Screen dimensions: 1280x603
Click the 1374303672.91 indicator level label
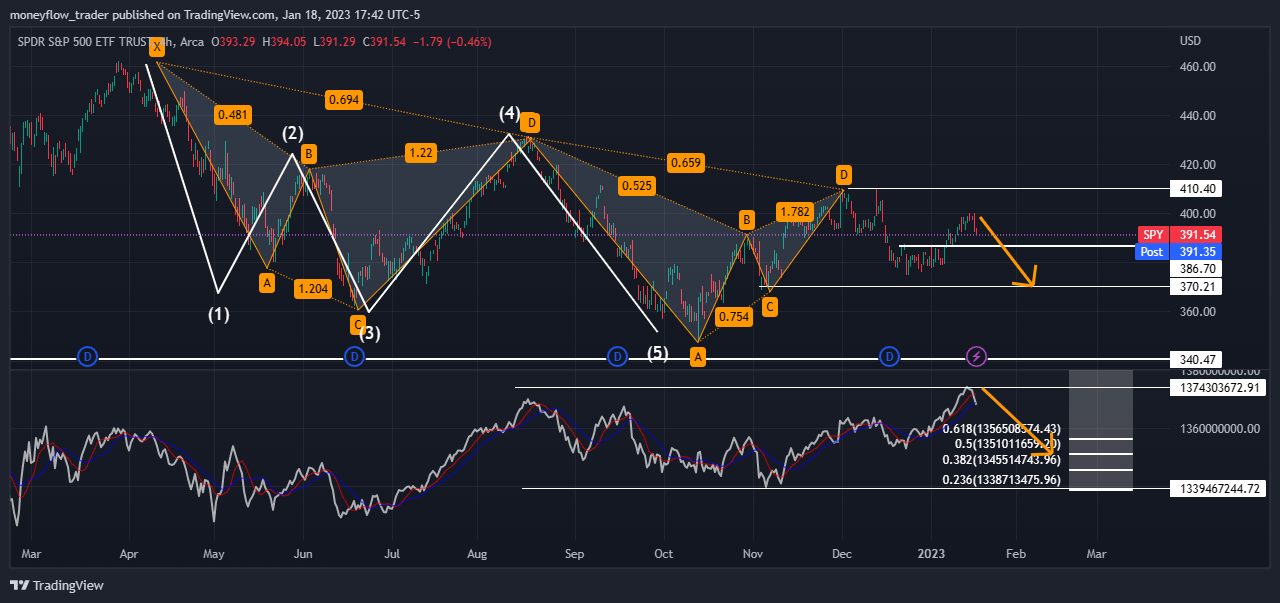pos(1218,387)
